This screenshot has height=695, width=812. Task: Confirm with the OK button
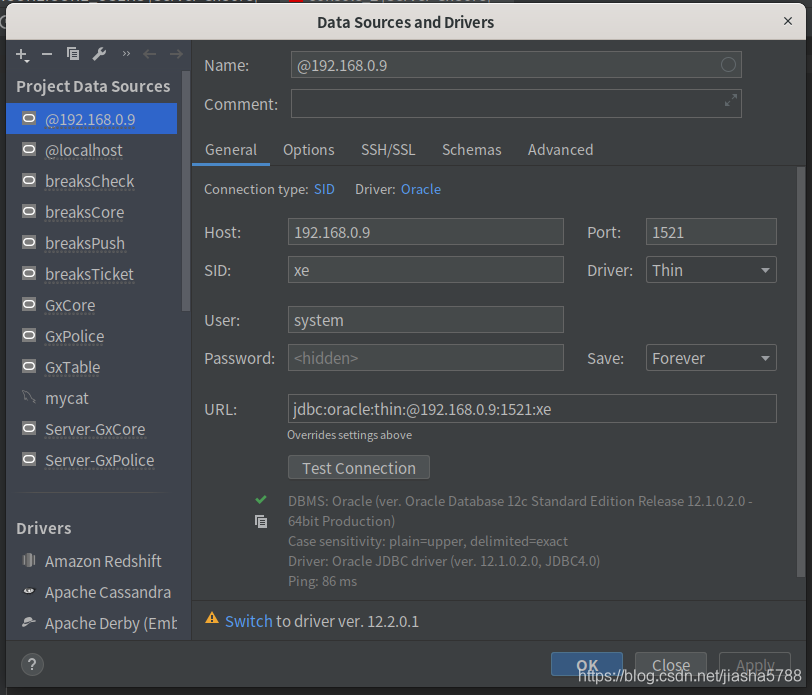(587, 664)
